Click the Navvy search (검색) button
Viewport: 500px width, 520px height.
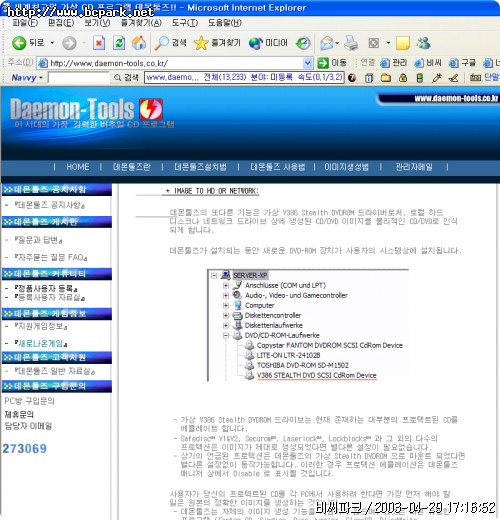click(126, 78)
